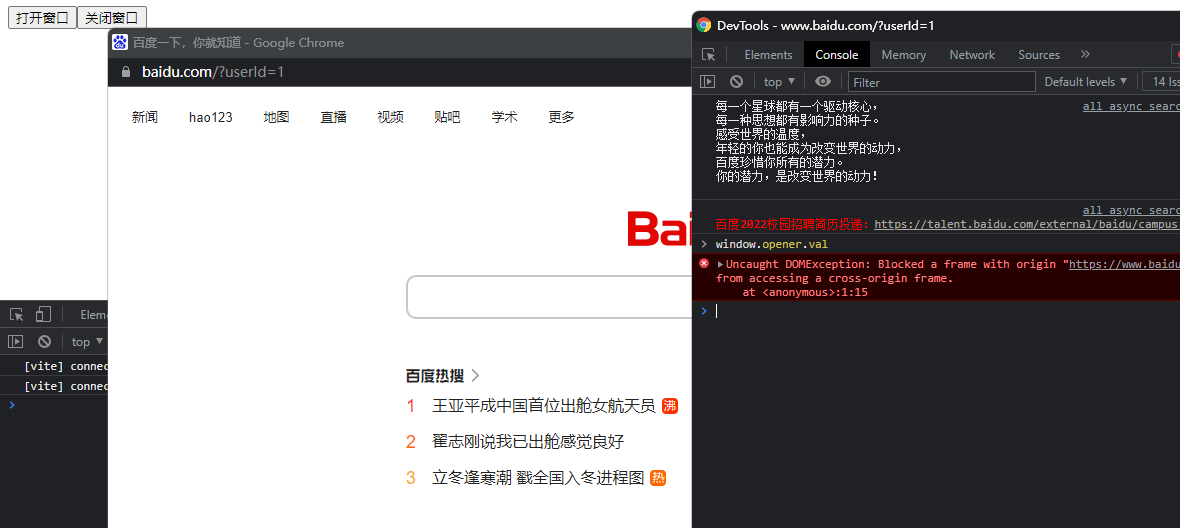Clear the console in Baidu DevTools
The height and width of the screenshot is (528, 1180).
[737, 82]
